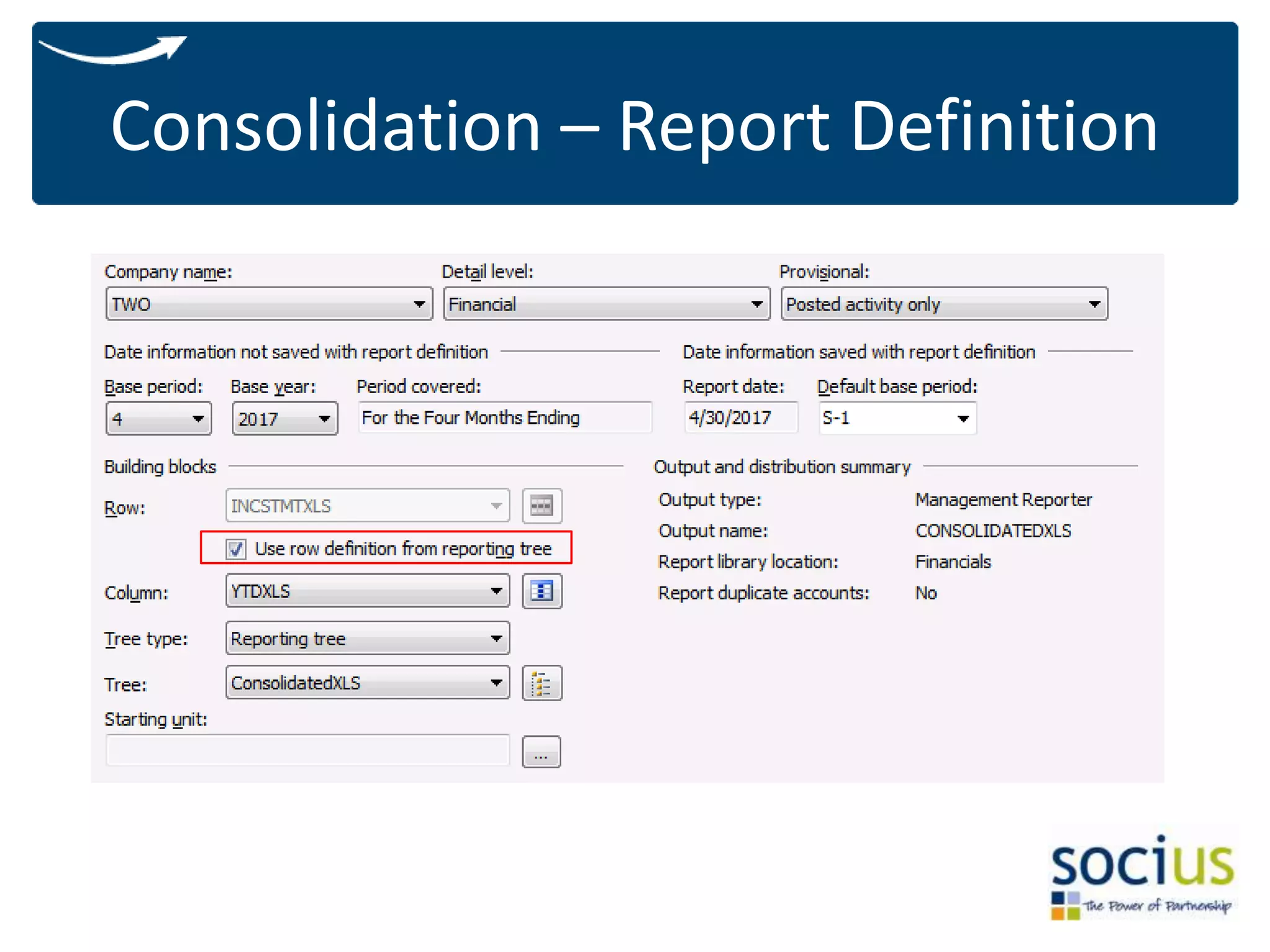This screenshot has width=1270, height=952.
Task: Click the empty Starting unit field
Action: point(308,751)
